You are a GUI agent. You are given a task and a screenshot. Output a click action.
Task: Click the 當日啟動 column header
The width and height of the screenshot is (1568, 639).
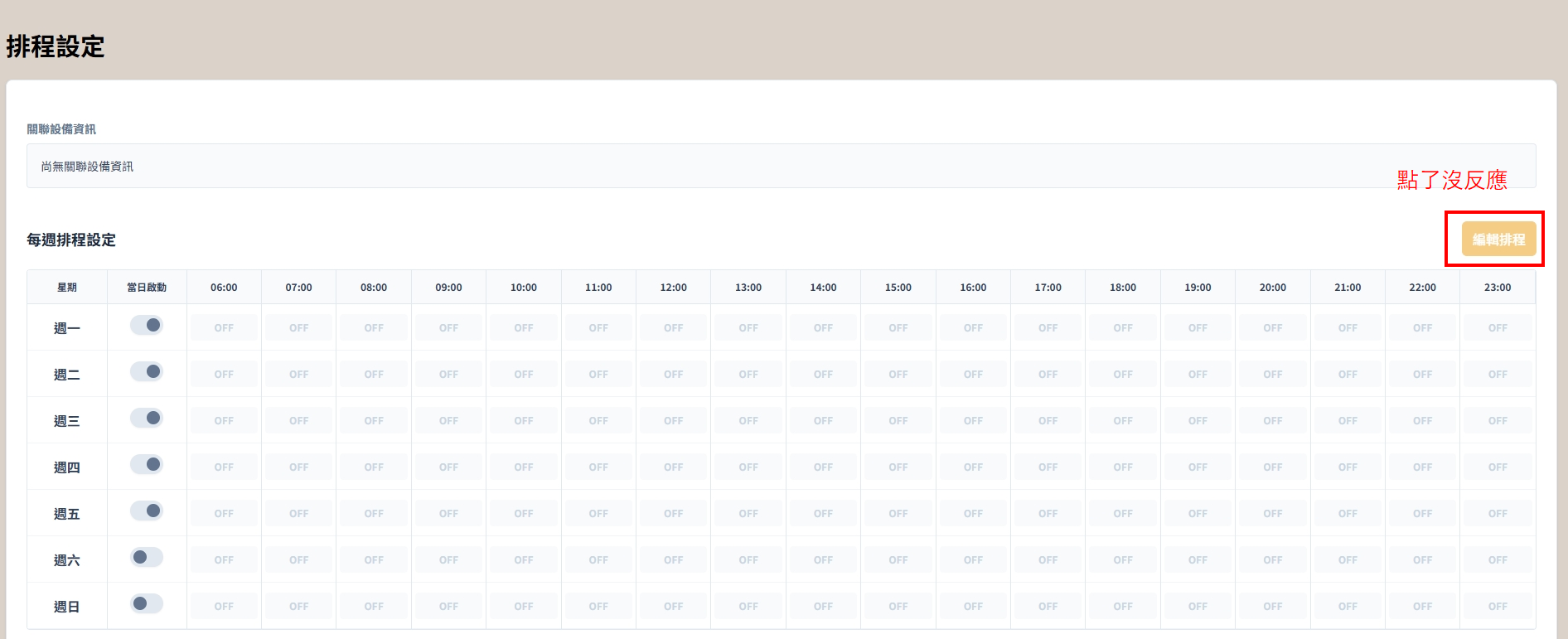click(147, 288)
